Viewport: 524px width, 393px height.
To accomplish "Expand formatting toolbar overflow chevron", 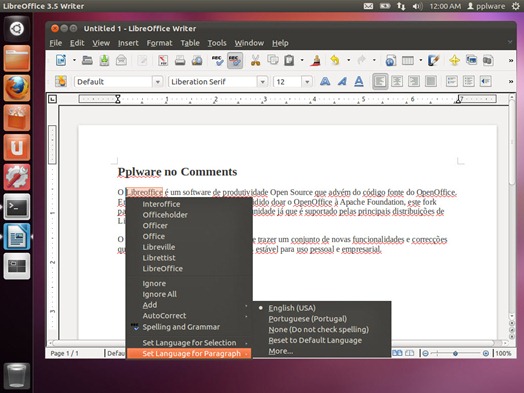I will [511, 82].
